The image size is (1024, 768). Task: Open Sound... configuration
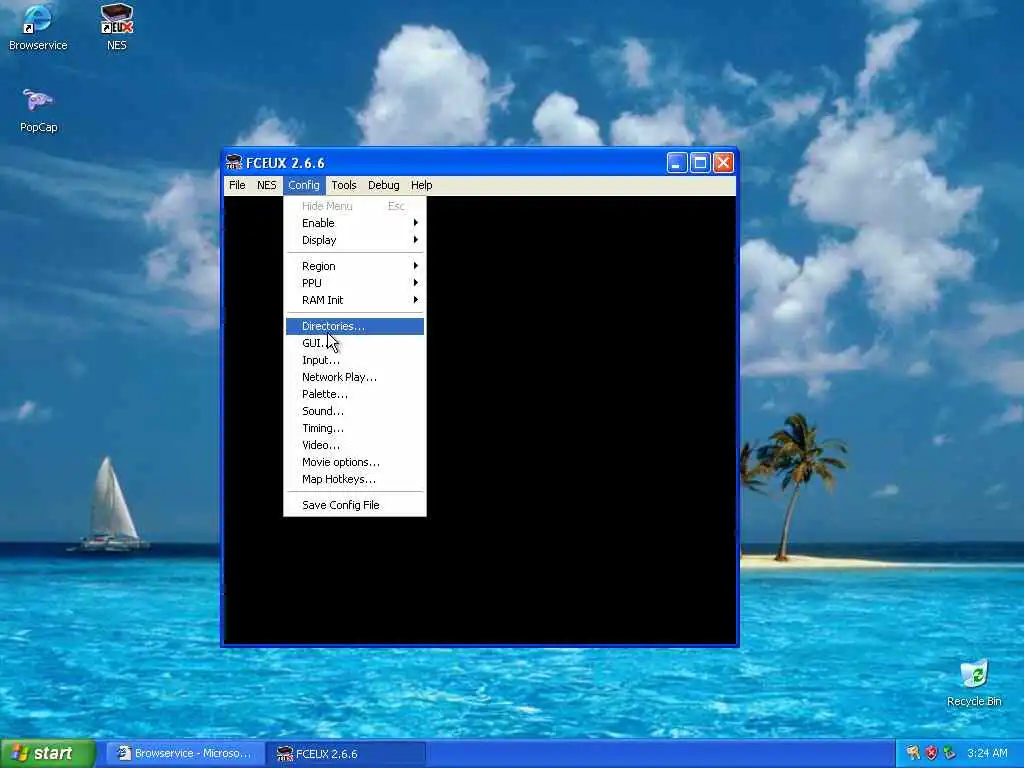click(x=355, y=411)
